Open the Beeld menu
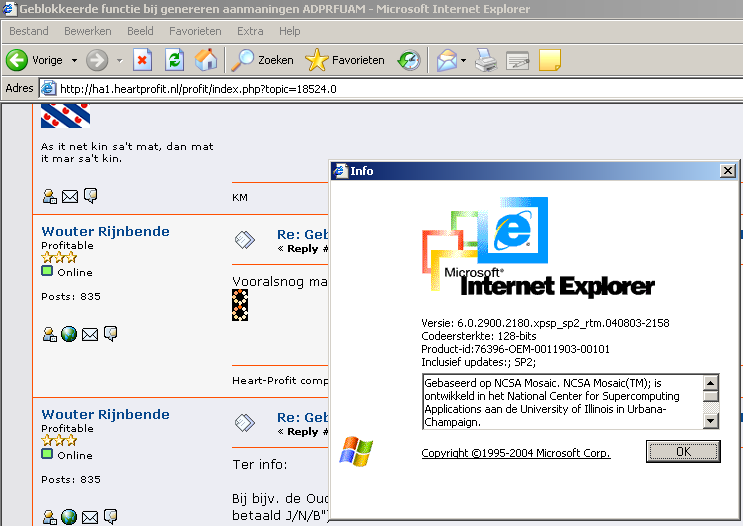Viewport: 743px width, 526px height. (x=140, y=31)
